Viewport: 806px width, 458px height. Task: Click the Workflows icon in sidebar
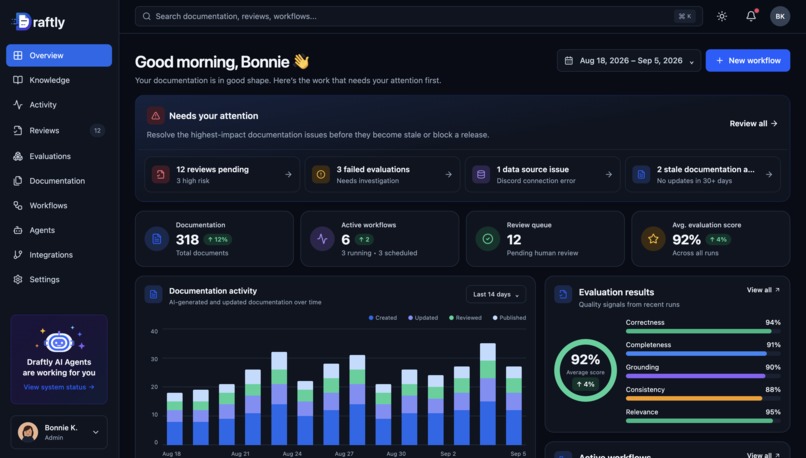[x=18, y=206]
